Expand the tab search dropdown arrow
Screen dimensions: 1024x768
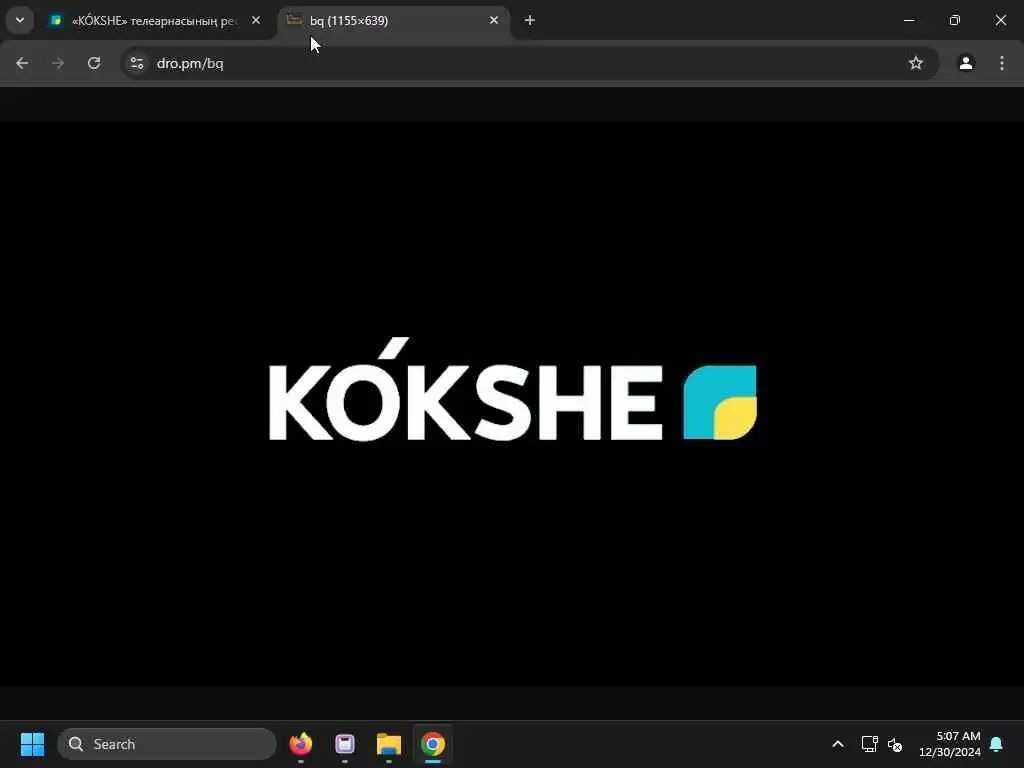20,20
